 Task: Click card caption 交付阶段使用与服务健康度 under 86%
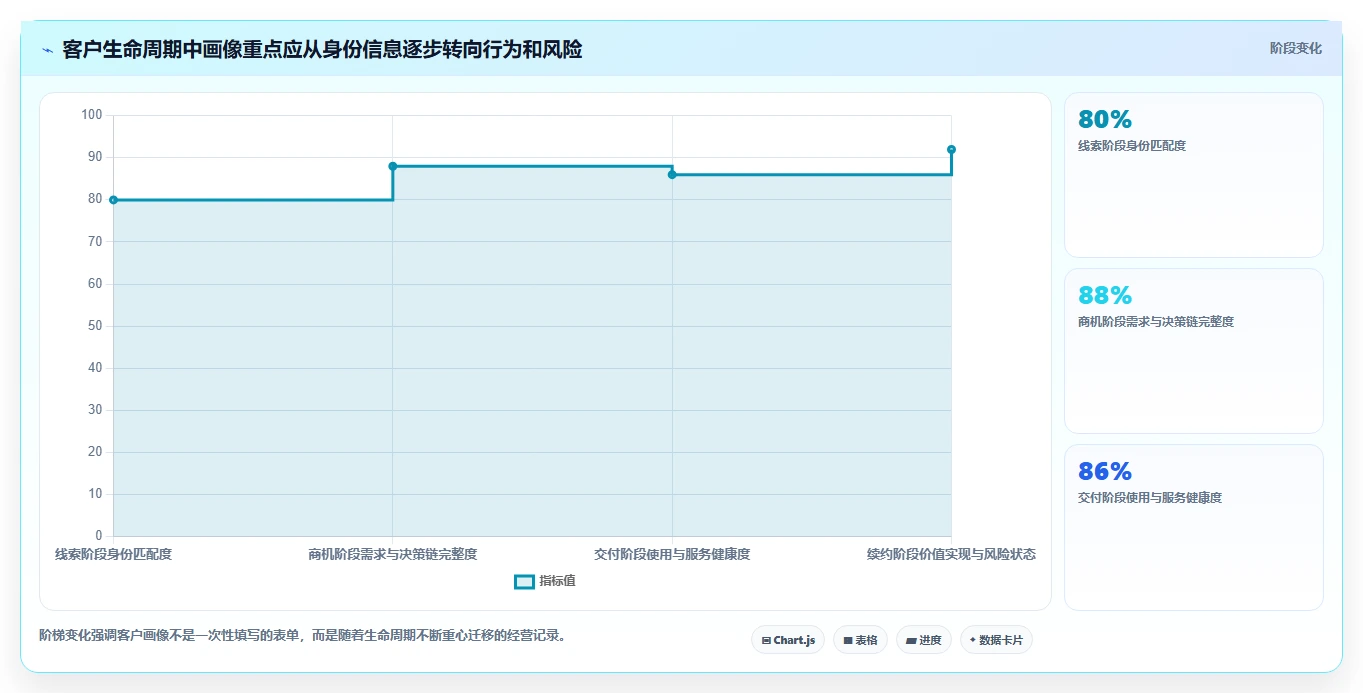(x=1150, y=498)
